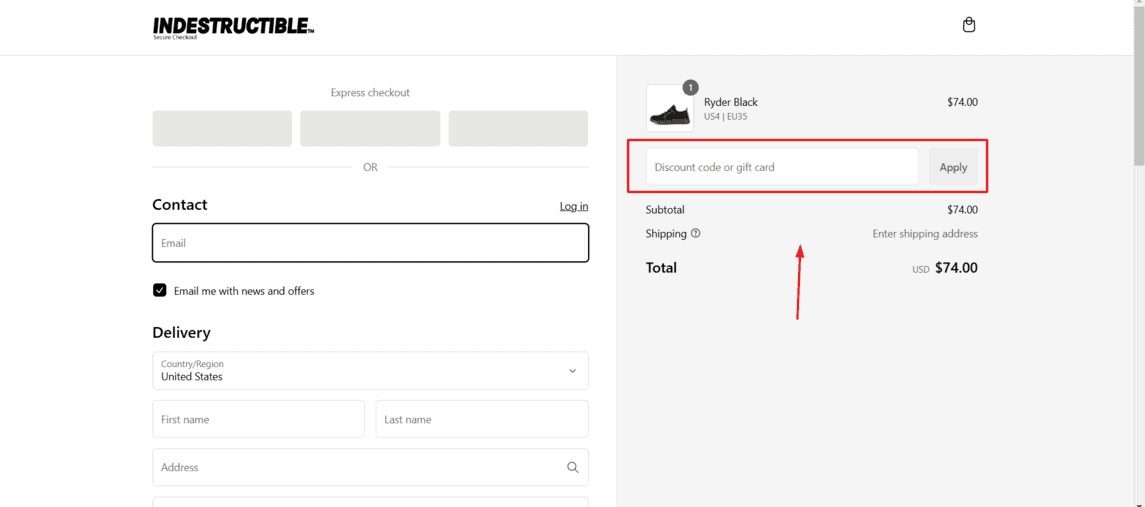Click the middle express checkout button
This screenshot has height=507, width=1145.
coord(370,129)
